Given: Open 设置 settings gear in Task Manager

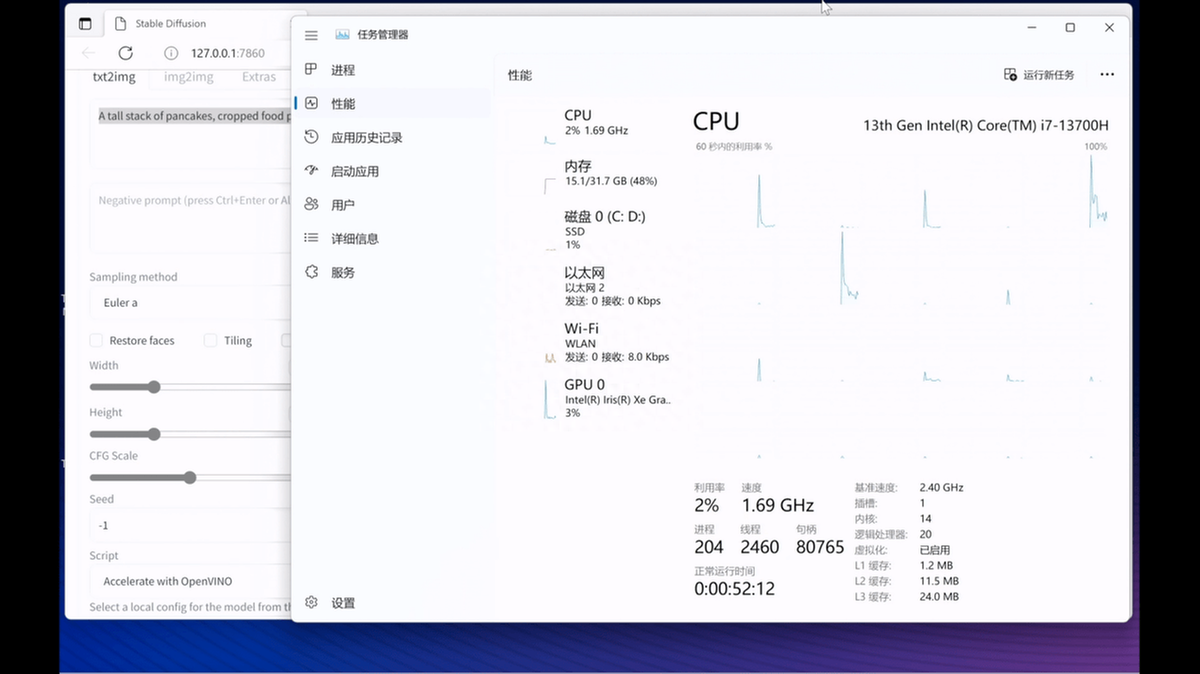Looking at the screenshot, I should [311, 603].
